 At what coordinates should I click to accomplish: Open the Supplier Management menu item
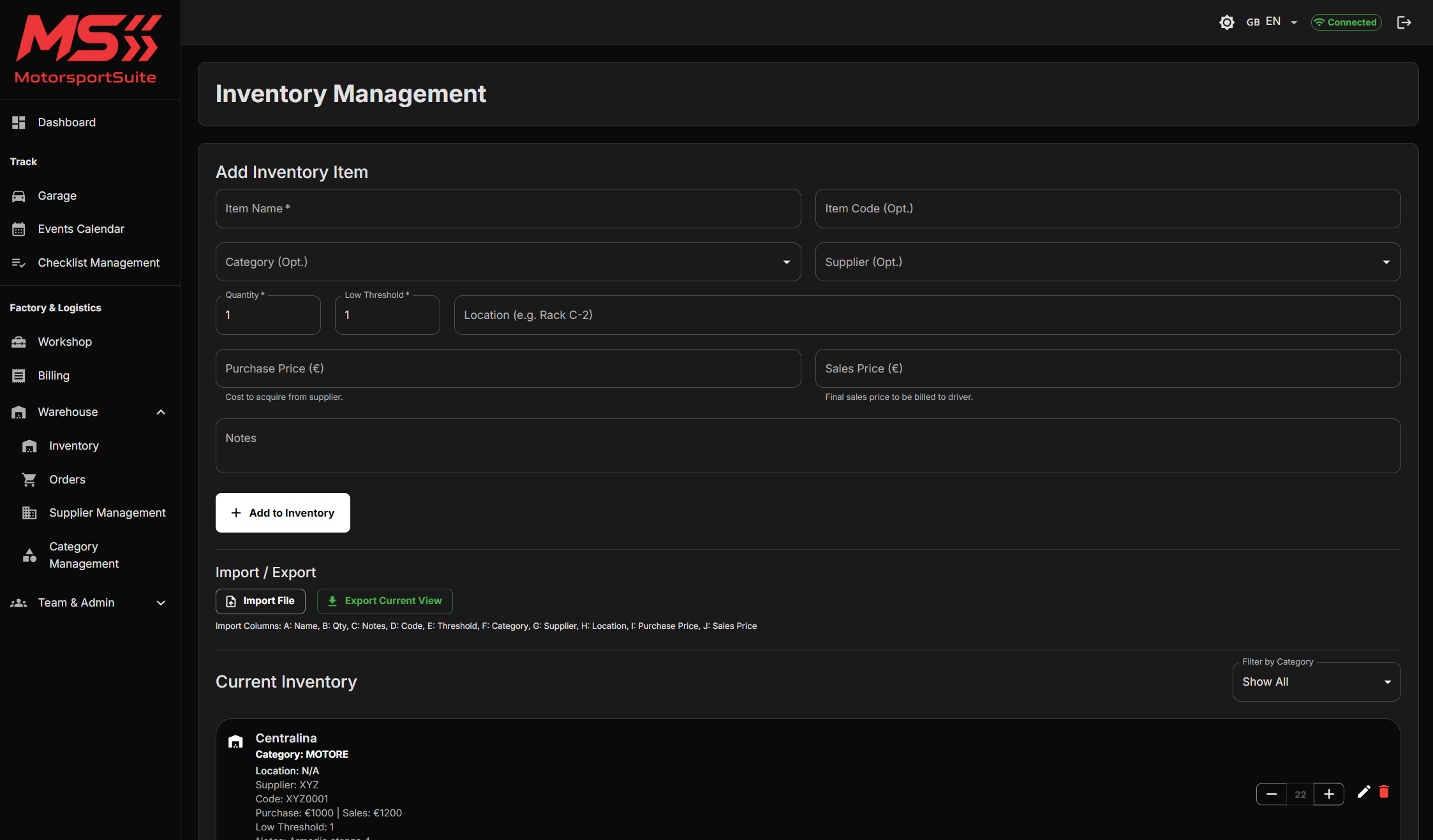click(x=107, y=513)
